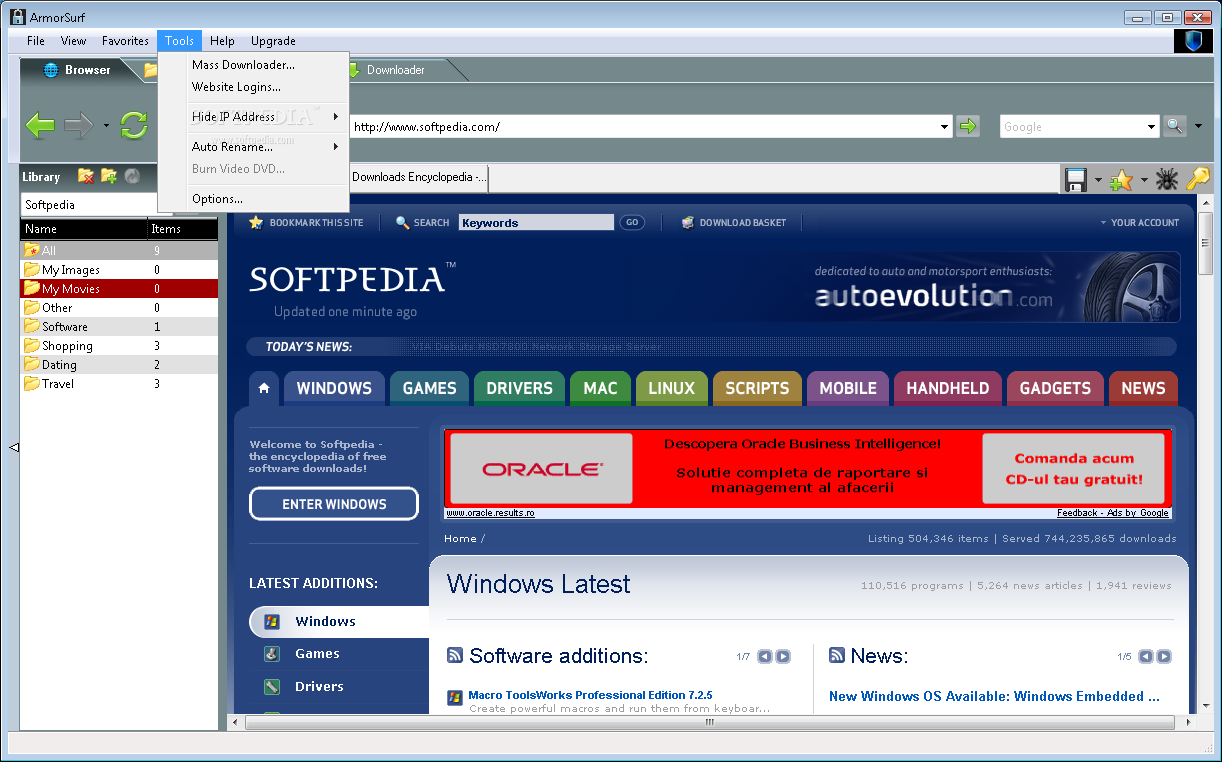This screenshot has height=762, width=1222.
Task: Click the green Go arrow beside the URL
Action: click(x=968, y=126)
